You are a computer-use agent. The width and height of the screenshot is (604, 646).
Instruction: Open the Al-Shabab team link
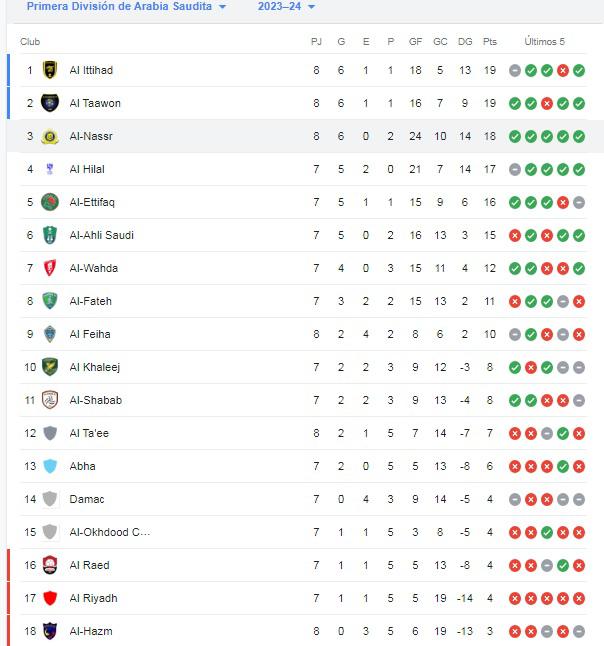(95, 400)
